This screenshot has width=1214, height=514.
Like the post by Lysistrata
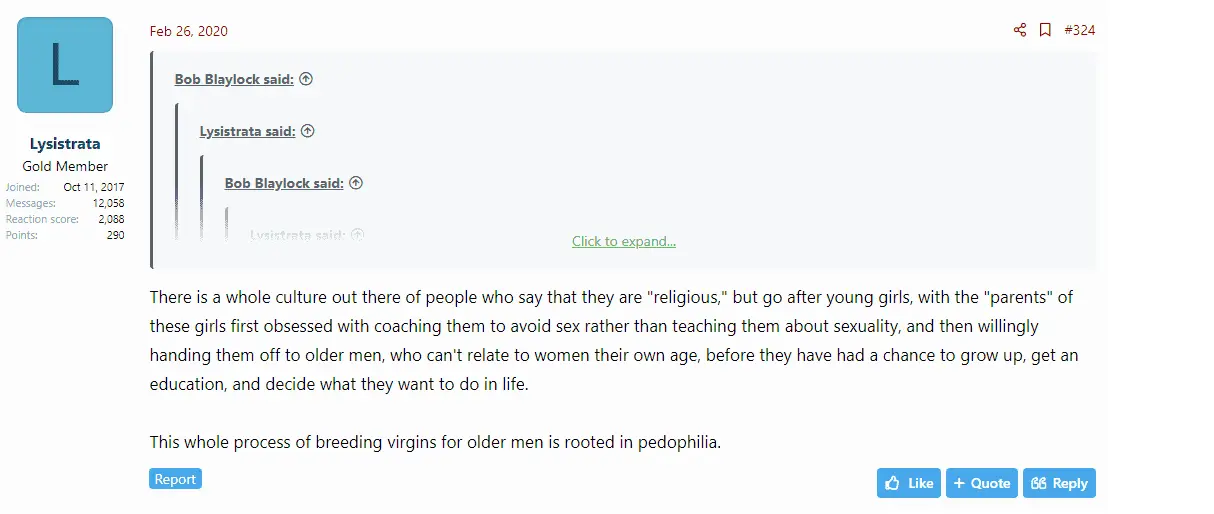point(909,483)
